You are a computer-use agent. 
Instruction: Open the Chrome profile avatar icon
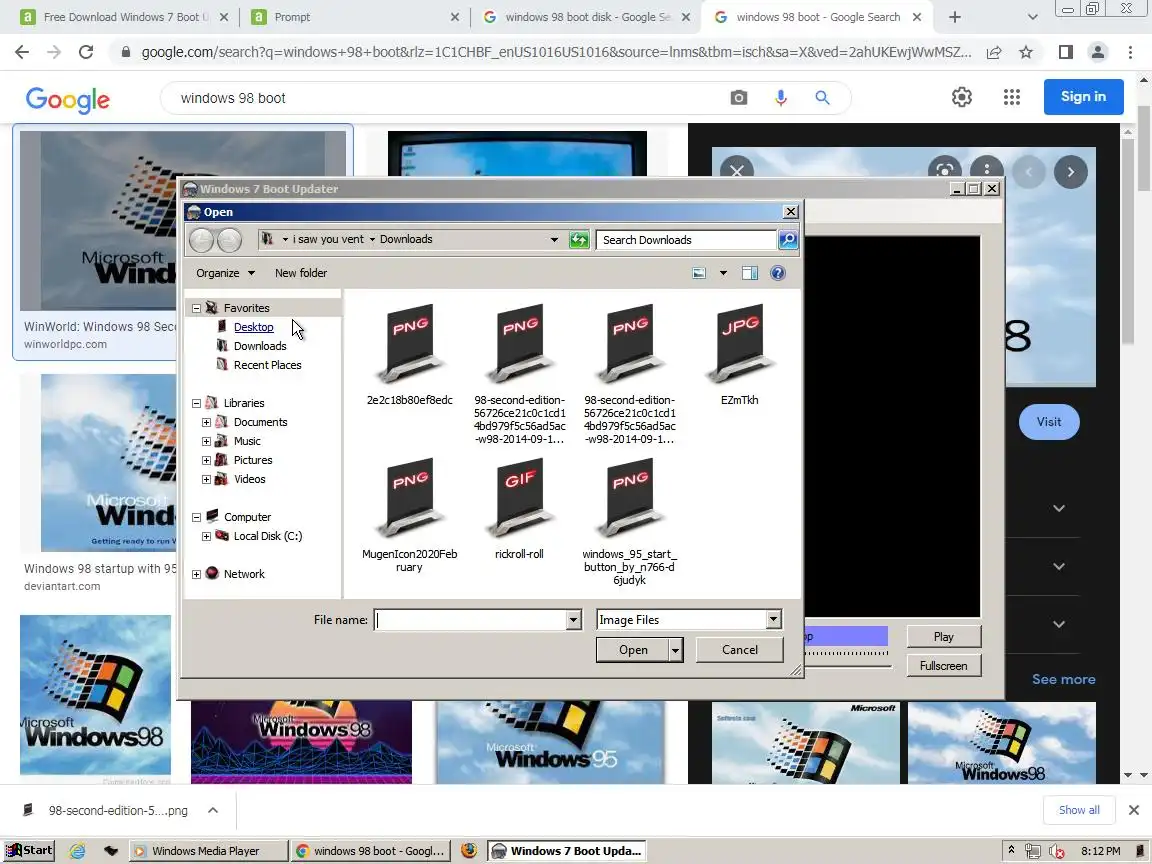click(1098, 52)
